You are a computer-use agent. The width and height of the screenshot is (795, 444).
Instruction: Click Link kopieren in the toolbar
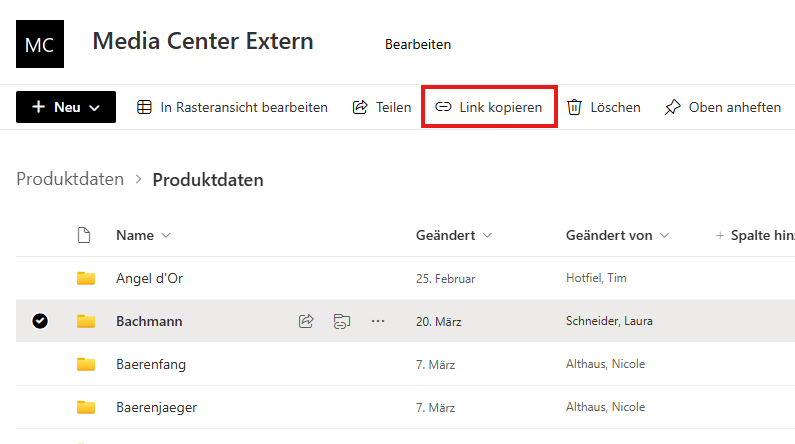point(489,107)
